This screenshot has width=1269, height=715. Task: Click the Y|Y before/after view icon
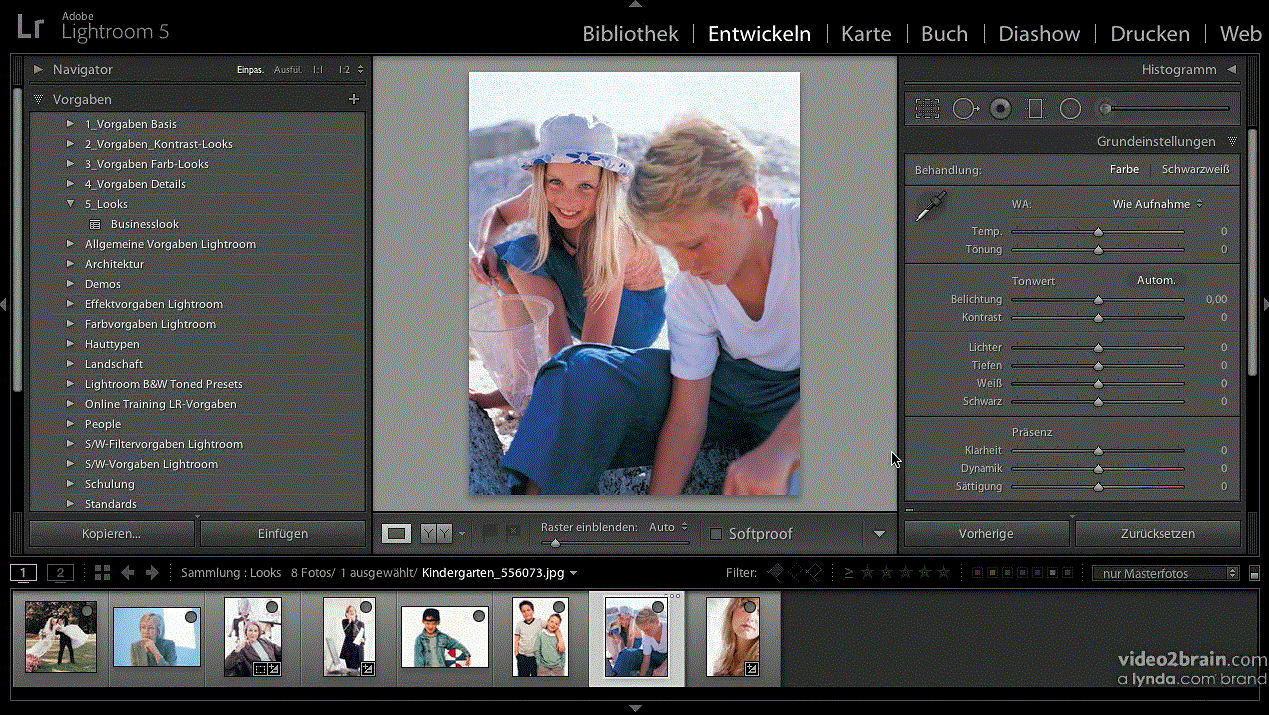[x=436, y=533]
